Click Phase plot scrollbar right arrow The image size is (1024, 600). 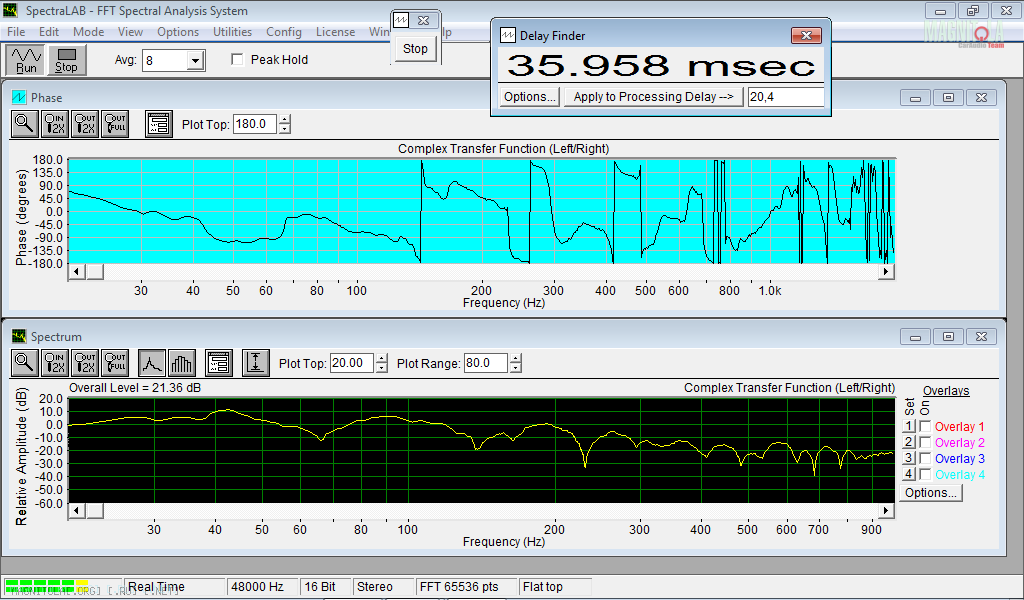pos(886,272)
